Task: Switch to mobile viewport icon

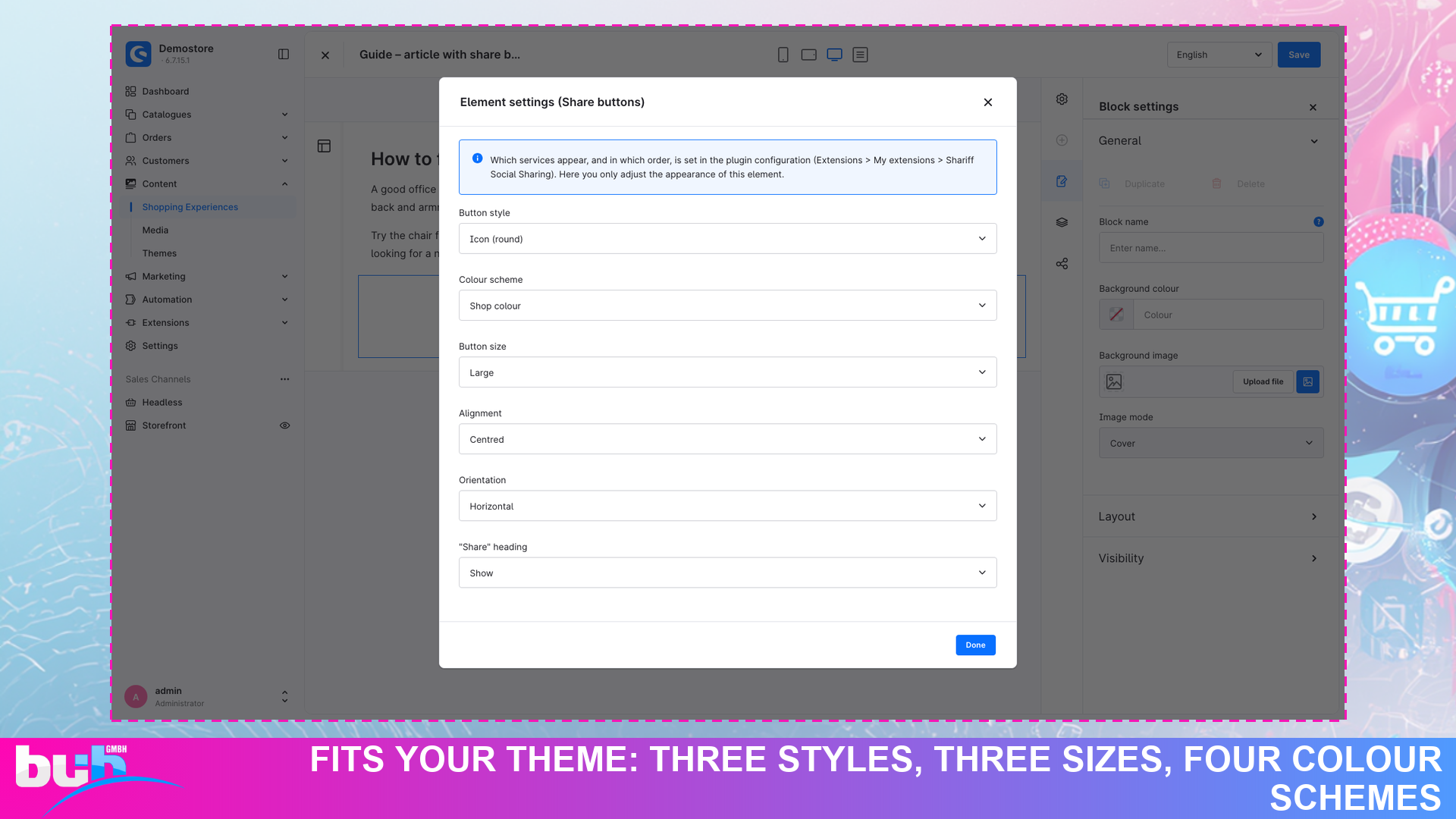Action: (x=783, y=55)
